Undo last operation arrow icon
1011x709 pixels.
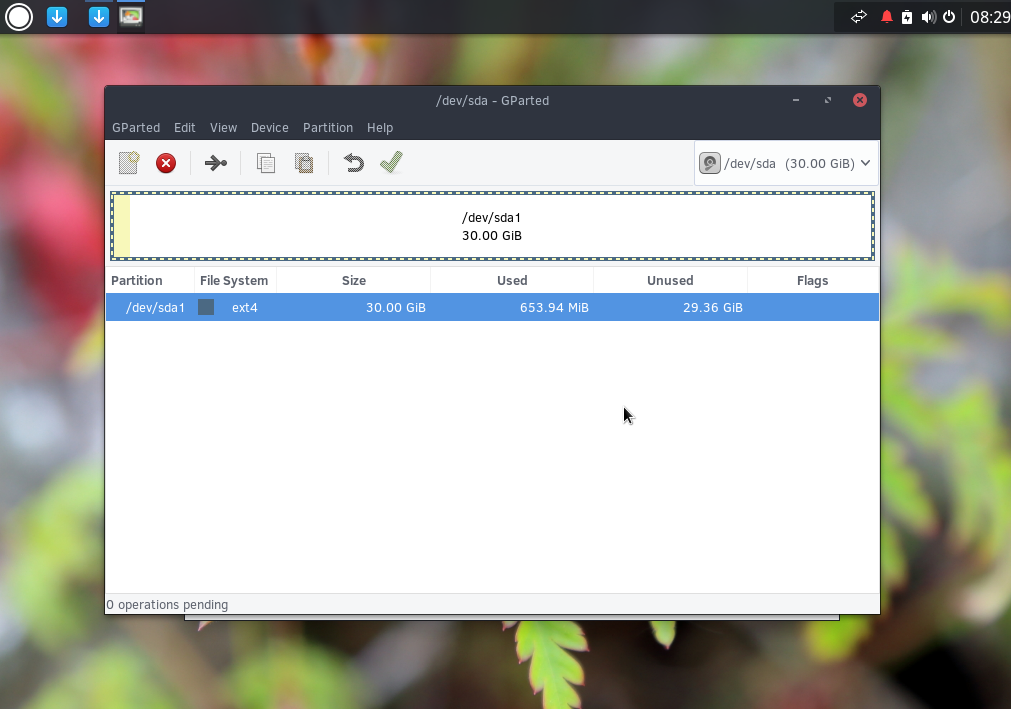353,163
